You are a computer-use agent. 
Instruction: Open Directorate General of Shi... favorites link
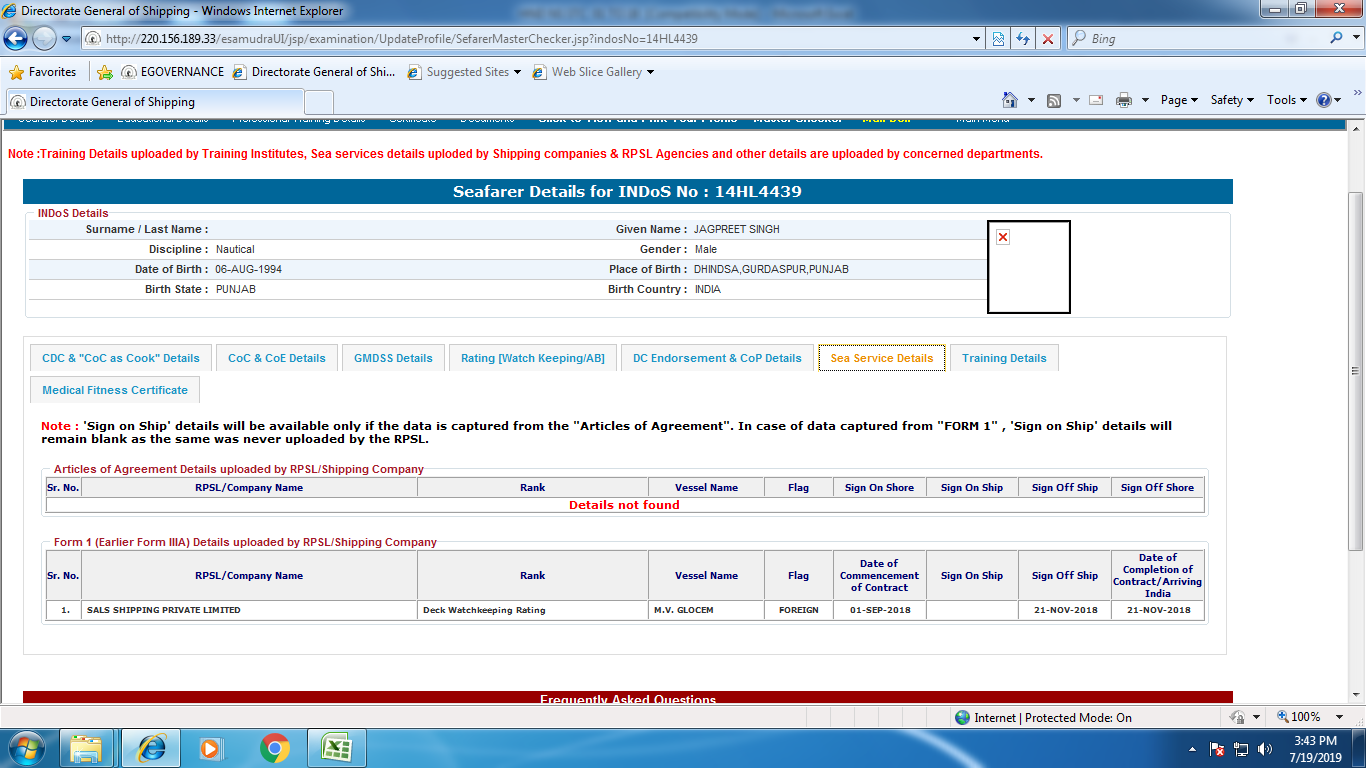pos(314,72)
